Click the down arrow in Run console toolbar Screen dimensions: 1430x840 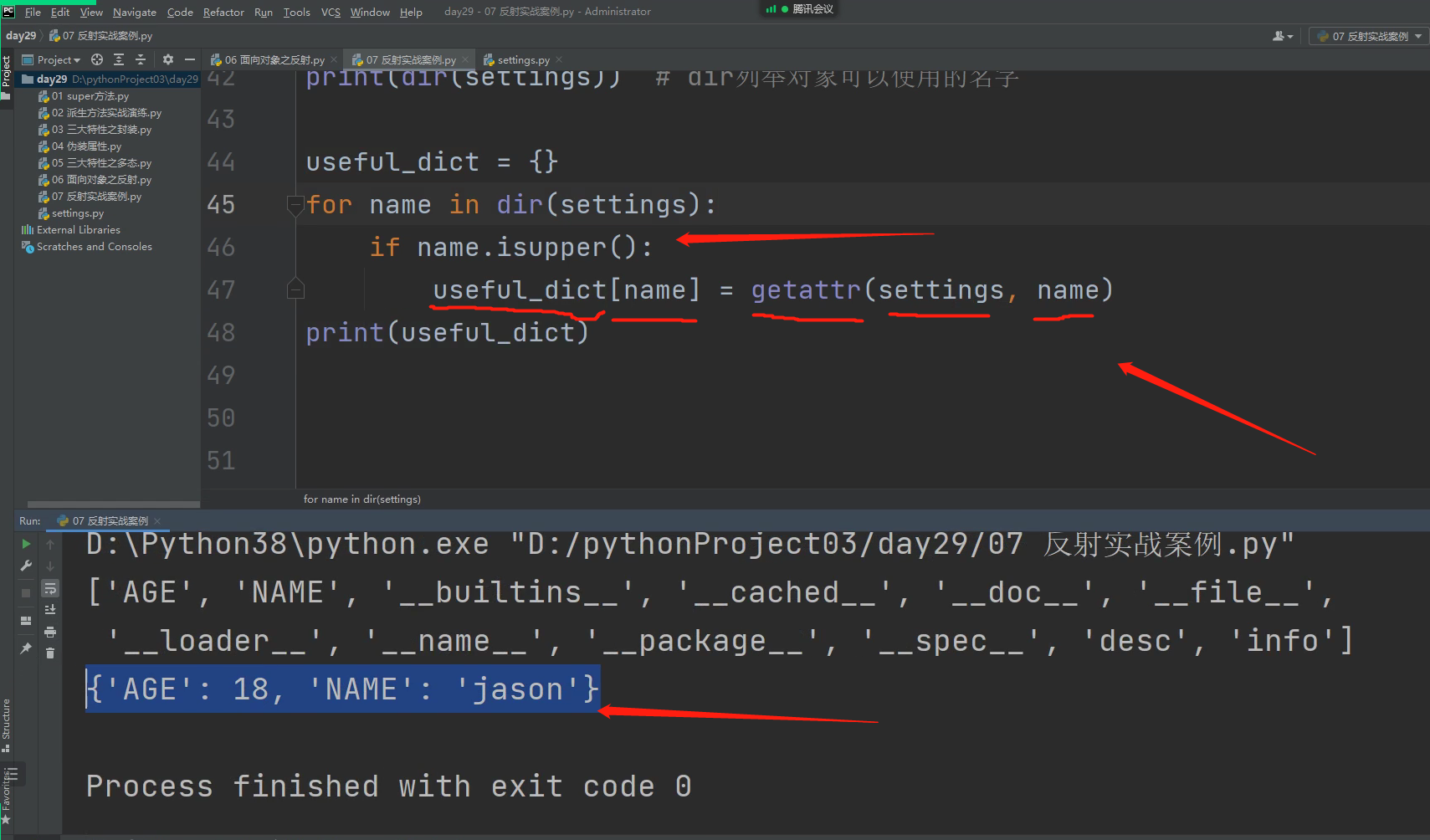coord(50,566)
